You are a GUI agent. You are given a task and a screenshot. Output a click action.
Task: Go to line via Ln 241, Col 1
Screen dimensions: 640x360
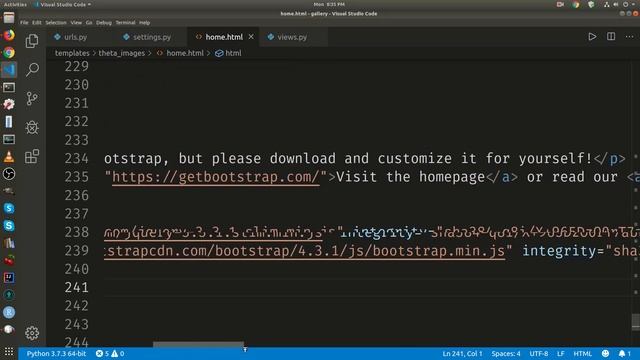(x=462, y=353)
